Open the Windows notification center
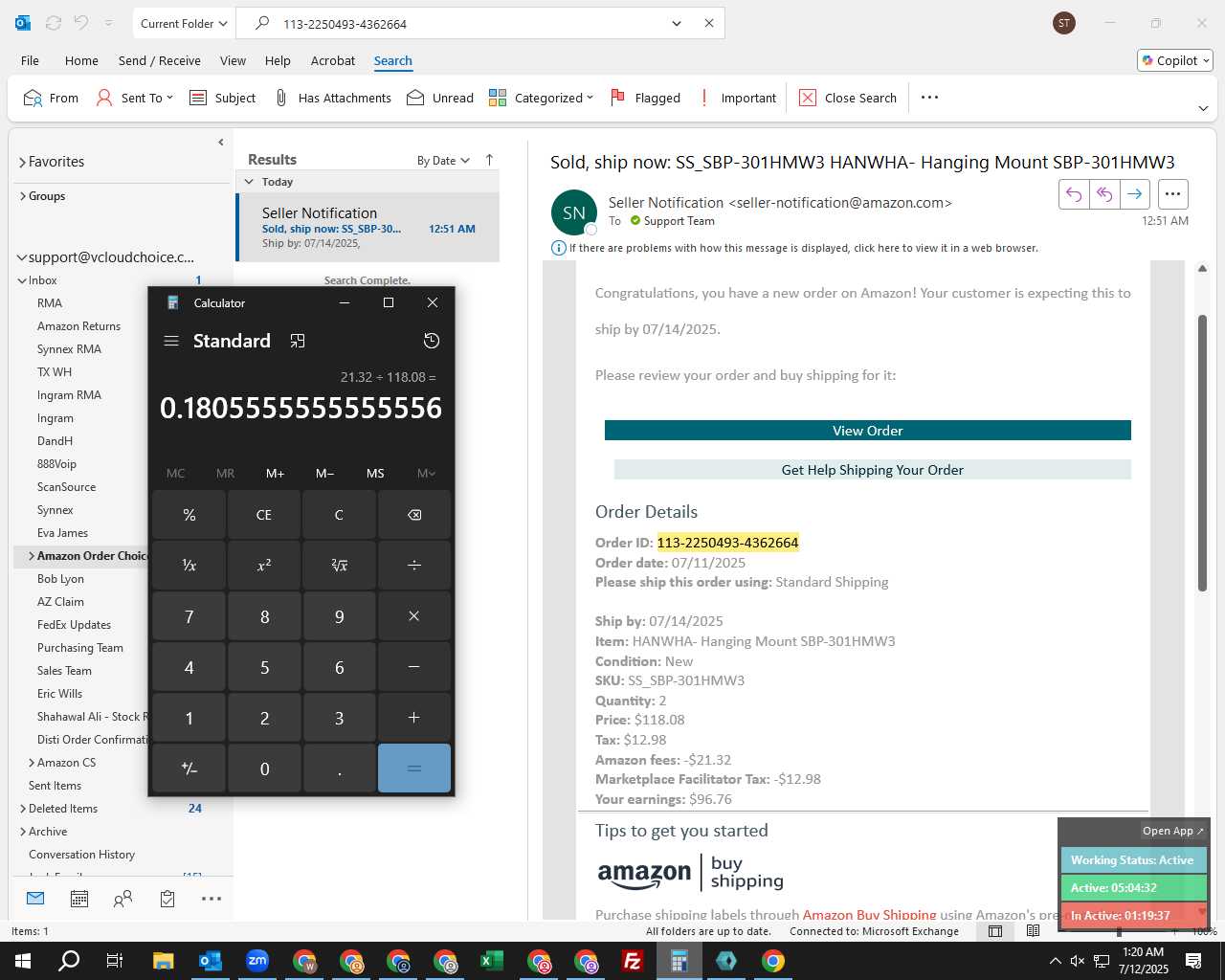The height and width of the screenshot is (980, 1225). [1193, 961]
